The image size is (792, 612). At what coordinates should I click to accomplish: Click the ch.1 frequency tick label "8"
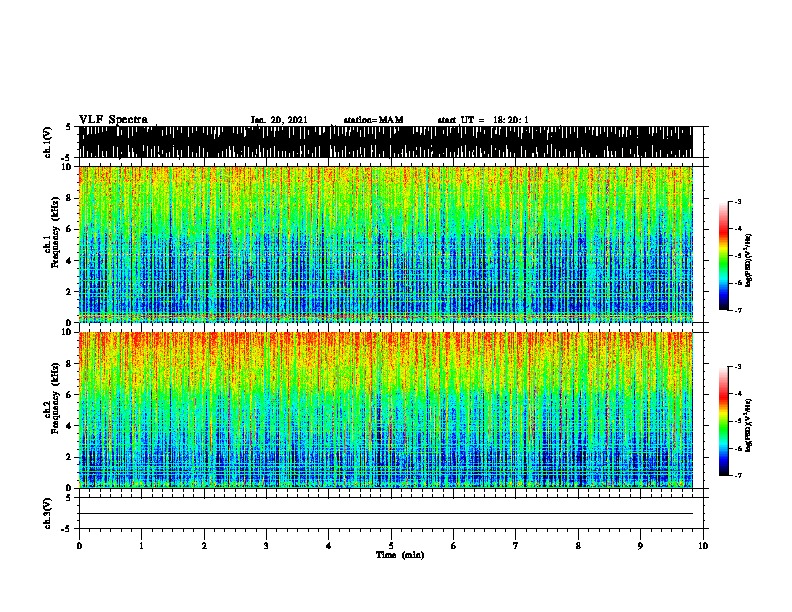coord(70,198)
